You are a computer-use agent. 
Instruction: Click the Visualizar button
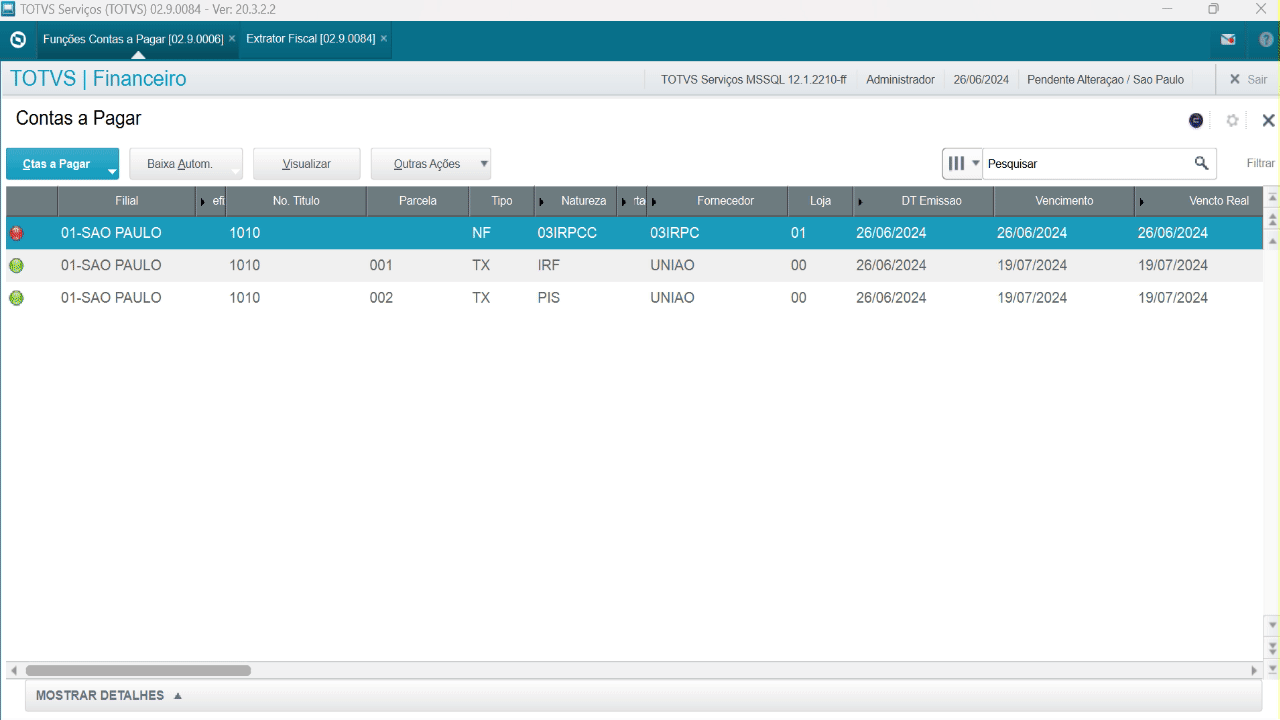(x=306, y=164)
